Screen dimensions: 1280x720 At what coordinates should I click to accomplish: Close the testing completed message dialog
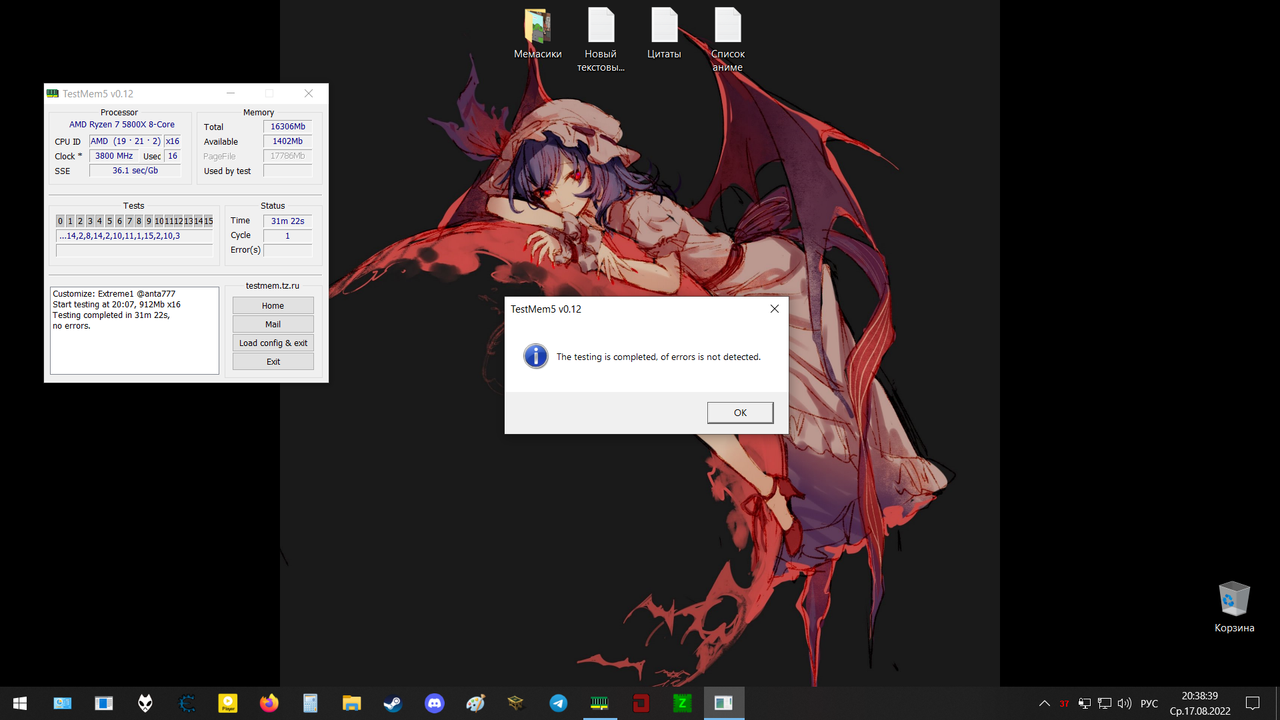[x=774, y=309]
